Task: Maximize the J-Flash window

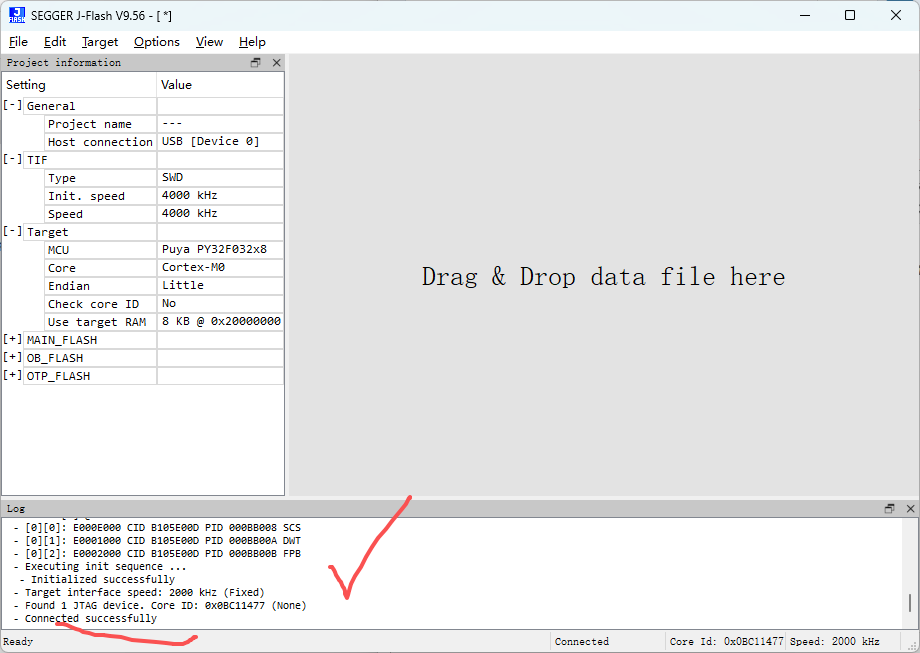Action: click(x=850, y=15)
